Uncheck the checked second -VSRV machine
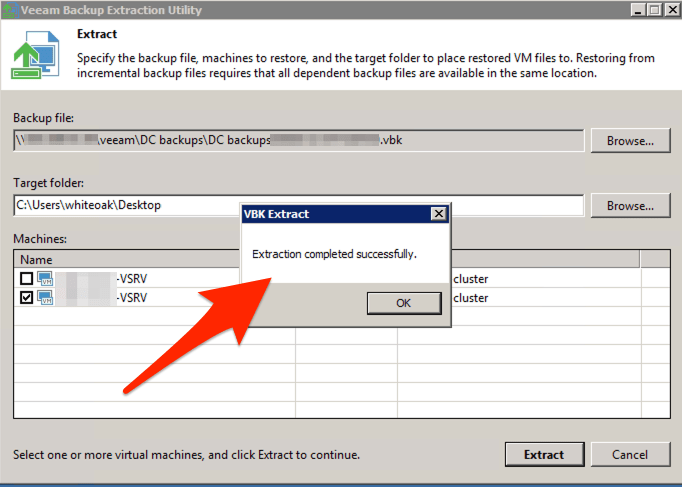This screenshot has width=682, height=487. [27, 297]
